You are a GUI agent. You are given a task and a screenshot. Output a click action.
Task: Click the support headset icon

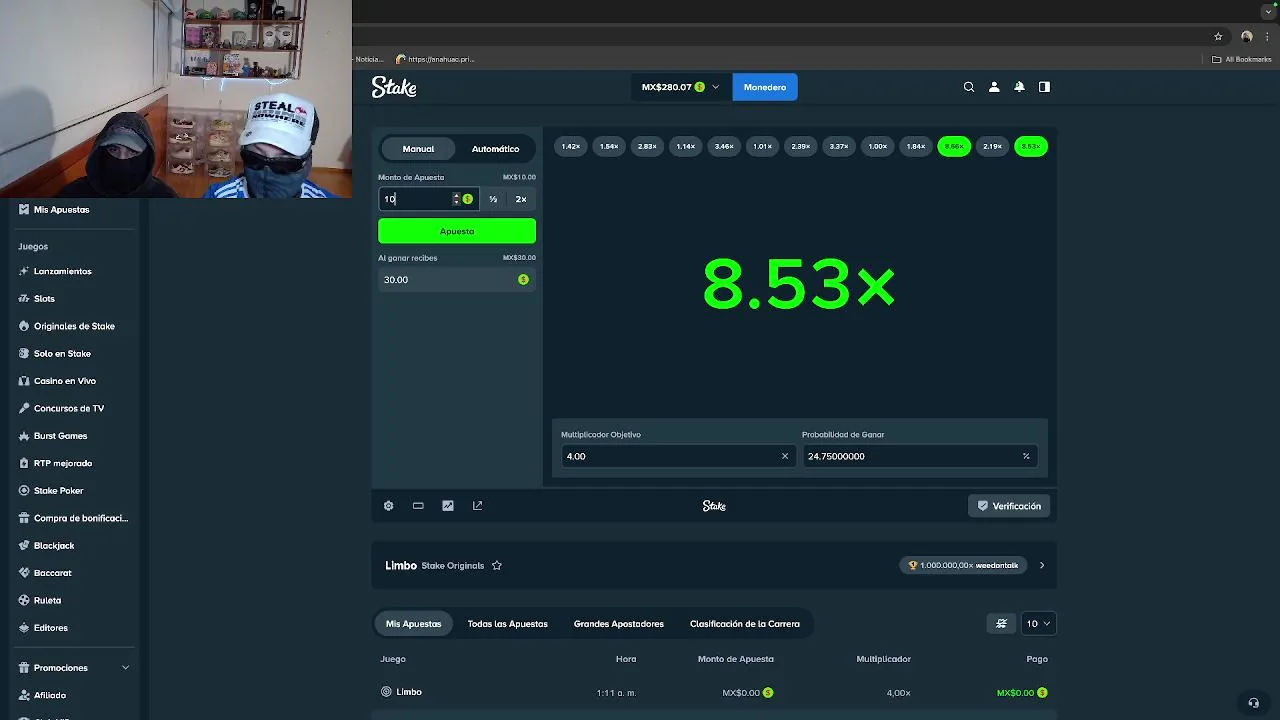(1253, 703)
